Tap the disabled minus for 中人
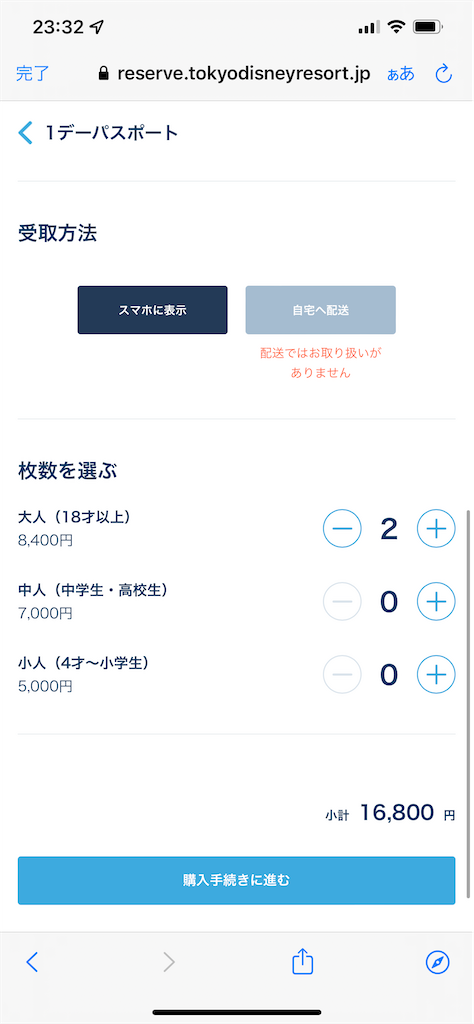The height and width of the screenshot is (1024, 474). coord(342,601)
